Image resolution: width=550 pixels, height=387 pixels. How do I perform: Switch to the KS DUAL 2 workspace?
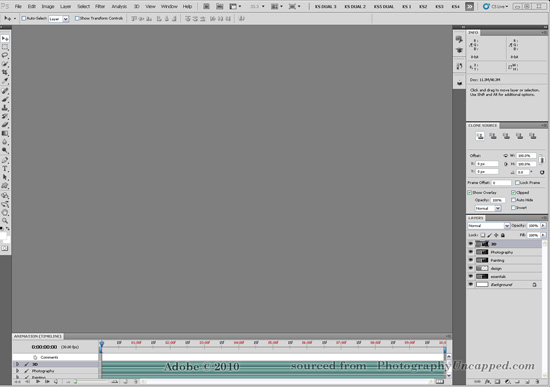tap(355, 7)
